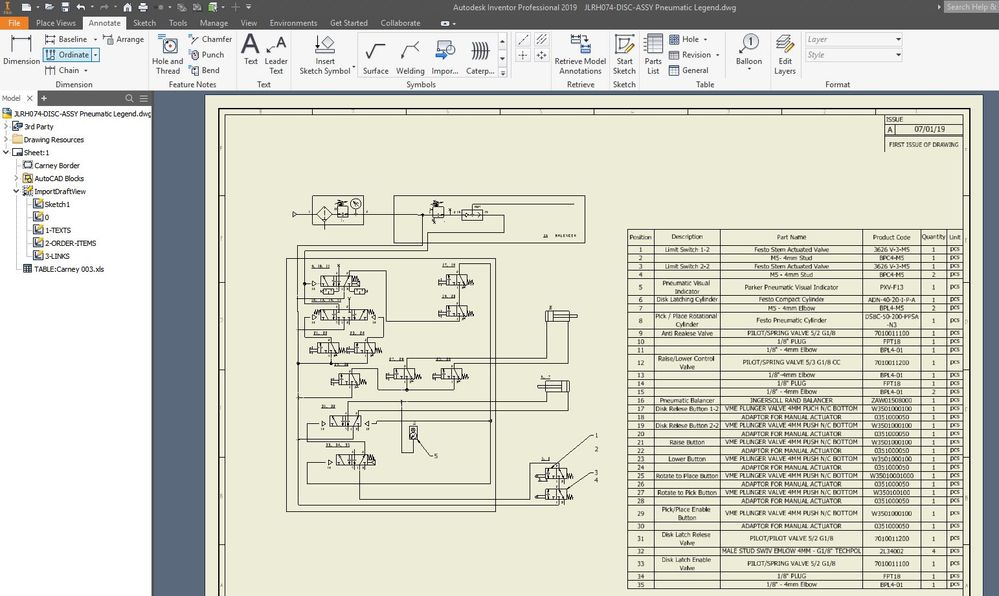Open browser panel menu icon
The width and height of the screenshot is (999, 596).
[144, 98]
